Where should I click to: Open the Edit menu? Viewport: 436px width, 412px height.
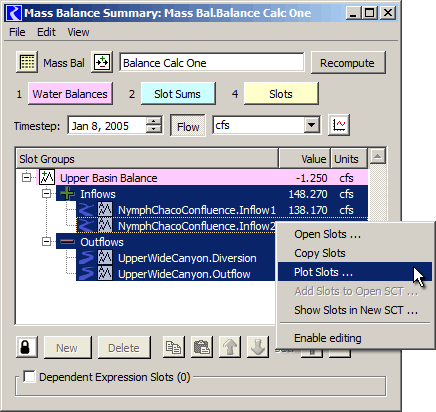(x=46, y=32)
